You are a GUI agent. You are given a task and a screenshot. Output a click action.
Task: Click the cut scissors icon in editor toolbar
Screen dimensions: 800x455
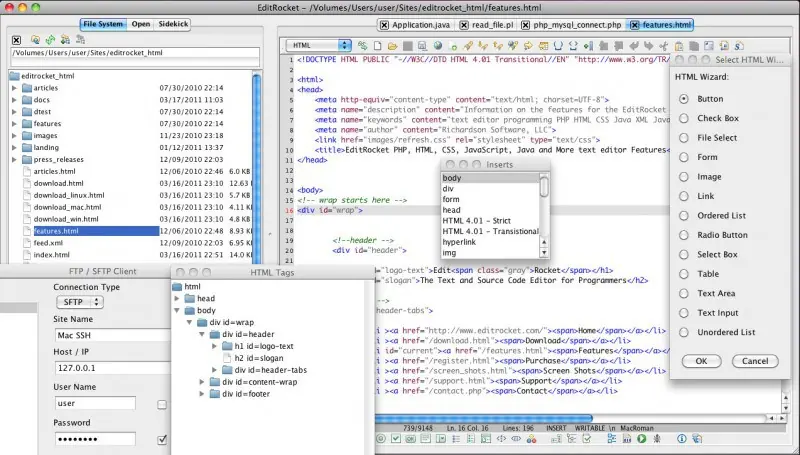[664, 46]
